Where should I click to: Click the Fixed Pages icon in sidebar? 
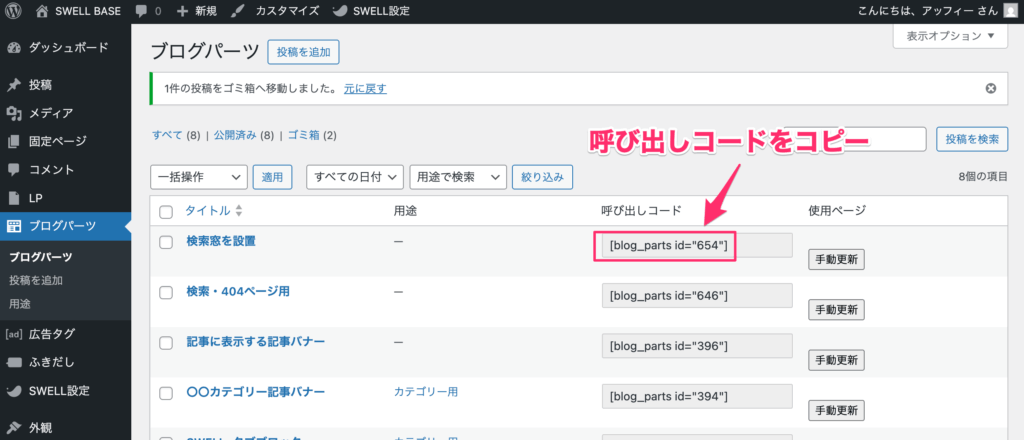14,141
